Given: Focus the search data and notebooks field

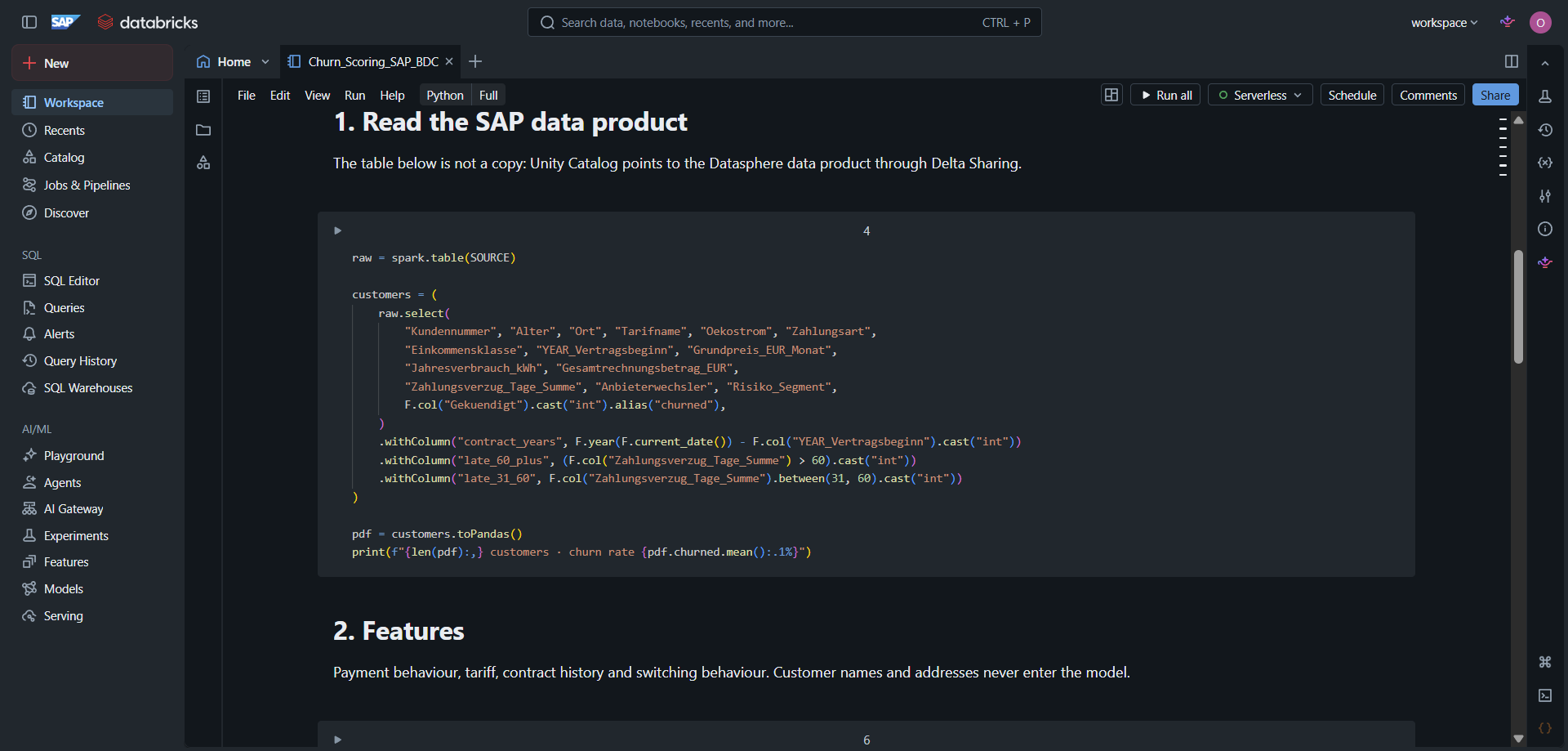Looking at the screenshot, I should pyautogui.click(x=784, y=22).
